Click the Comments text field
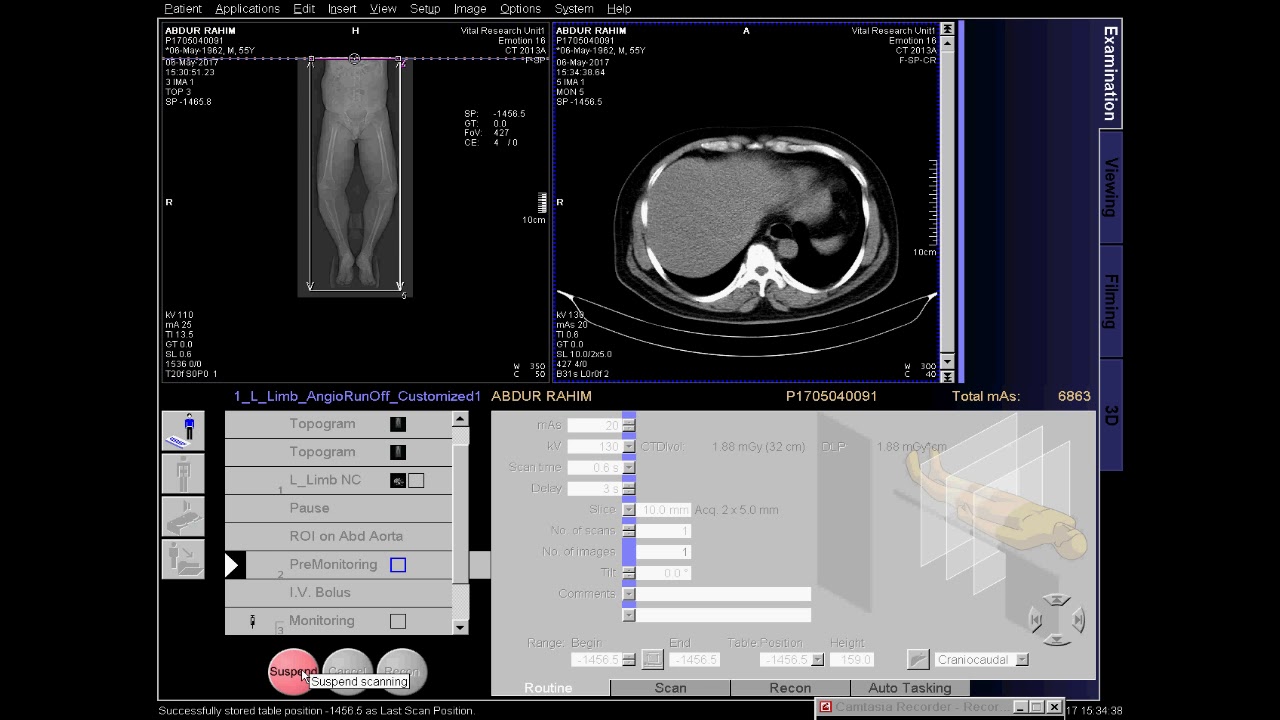 click(723, 593)
